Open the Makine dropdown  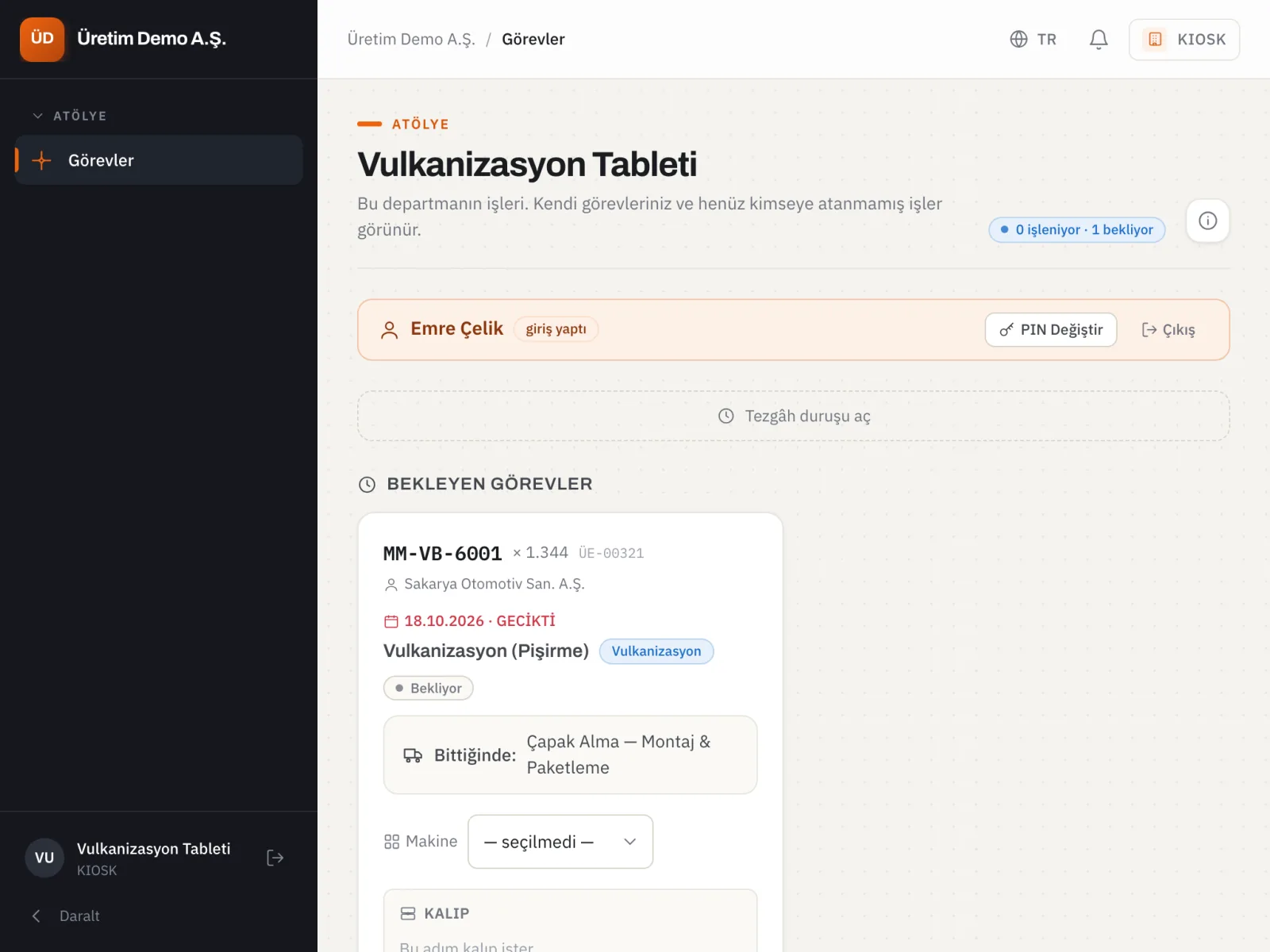click(560, 842)
